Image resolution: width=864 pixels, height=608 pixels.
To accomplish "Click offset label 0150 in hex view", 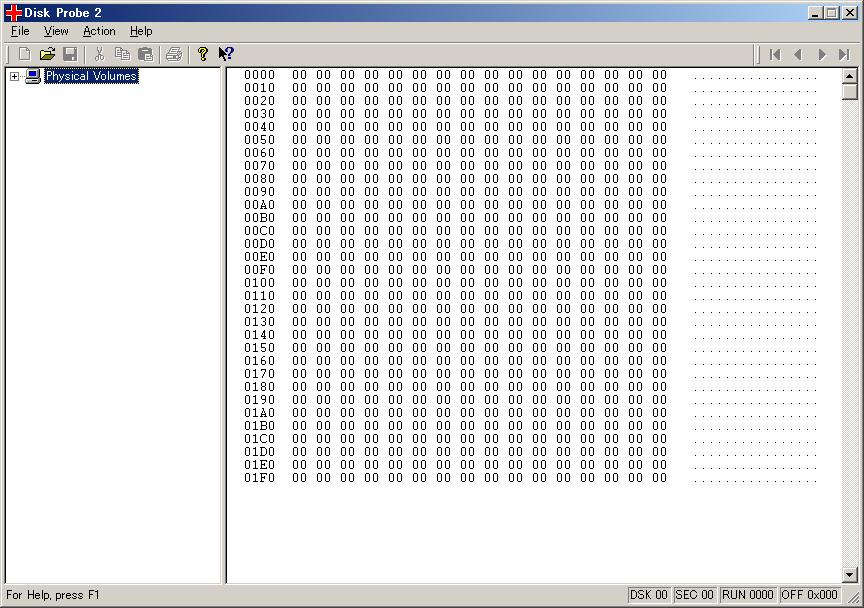I will (x=260, y=348).
